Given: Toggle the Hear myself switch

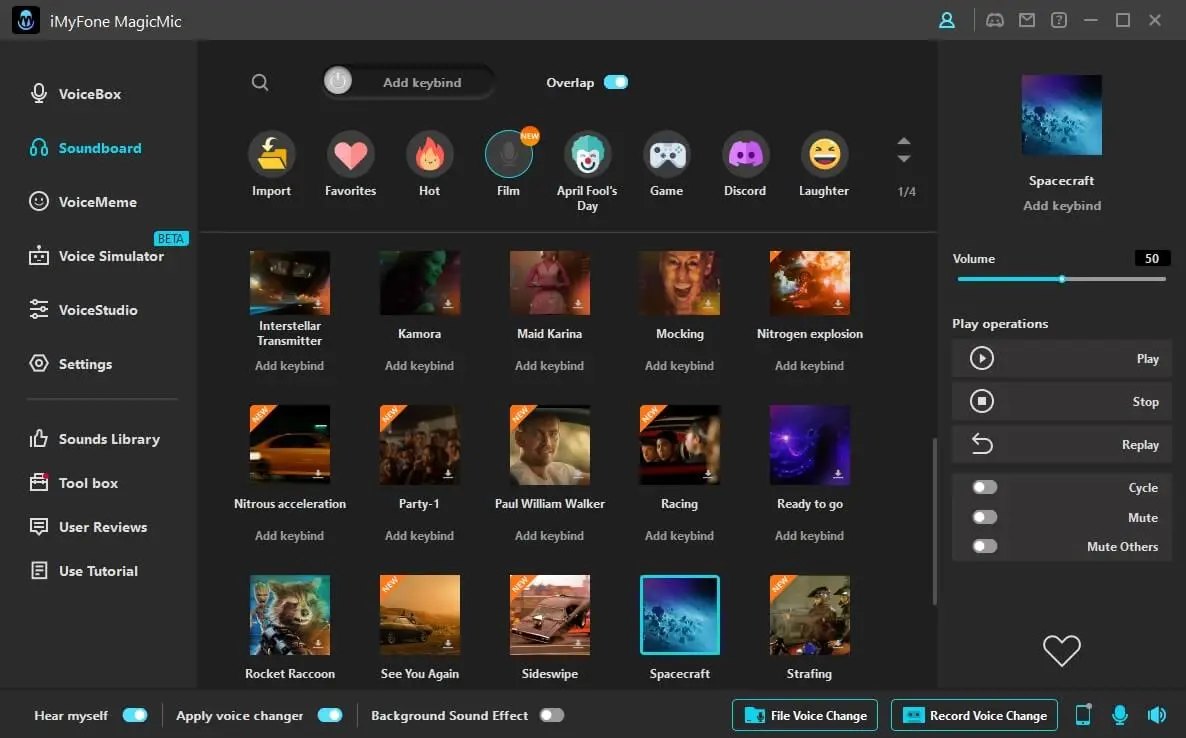Looking at the screenshot, I should coord(135,715).
